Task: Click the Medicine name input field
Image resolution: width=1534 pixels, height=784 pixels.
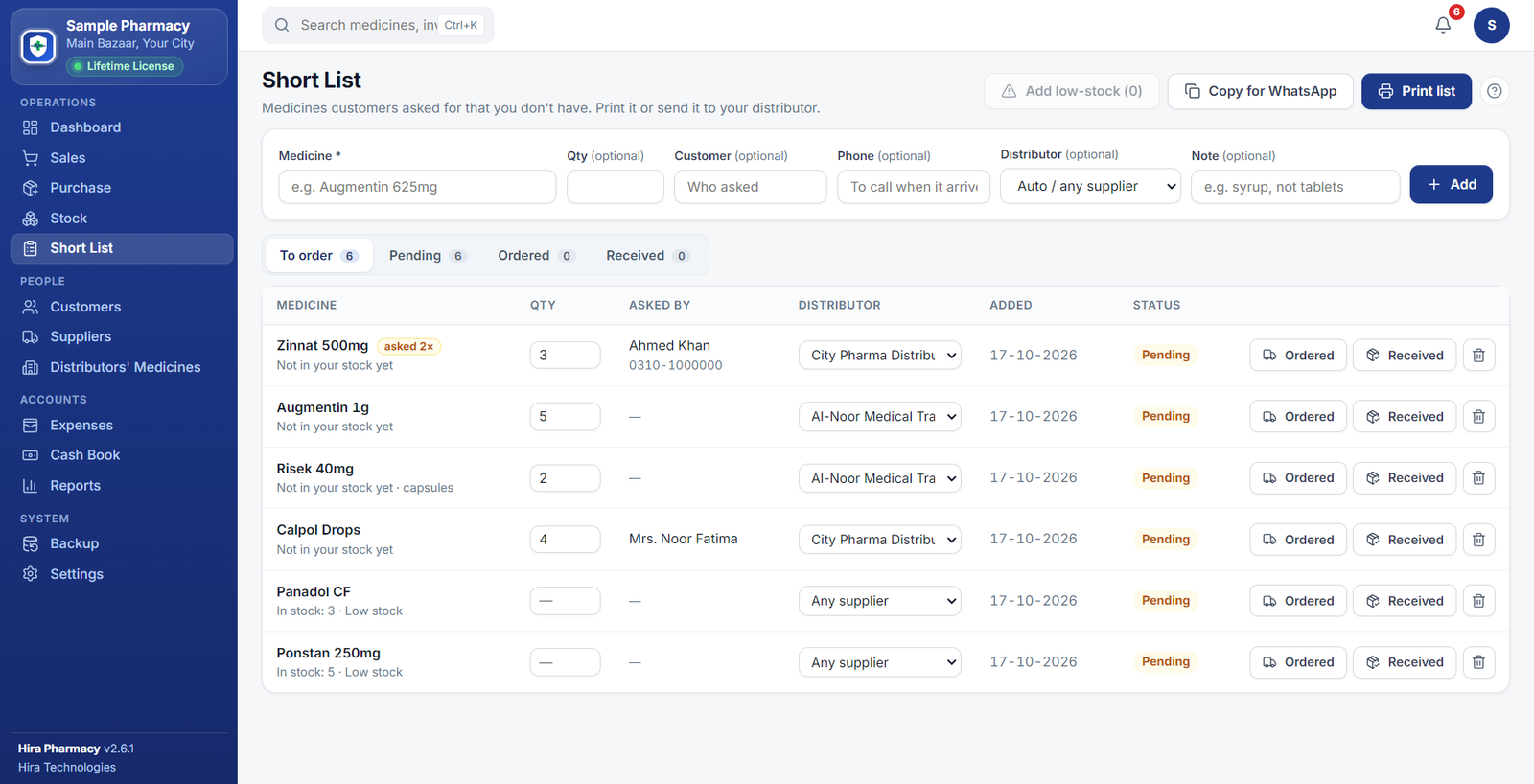Action: coord(417,187)
